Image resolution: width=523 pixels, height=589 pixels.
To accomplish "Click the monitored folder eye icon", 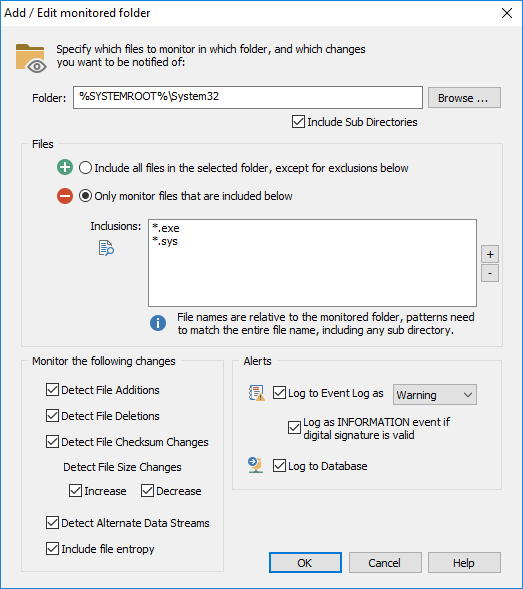I will [x=31, y=58].
